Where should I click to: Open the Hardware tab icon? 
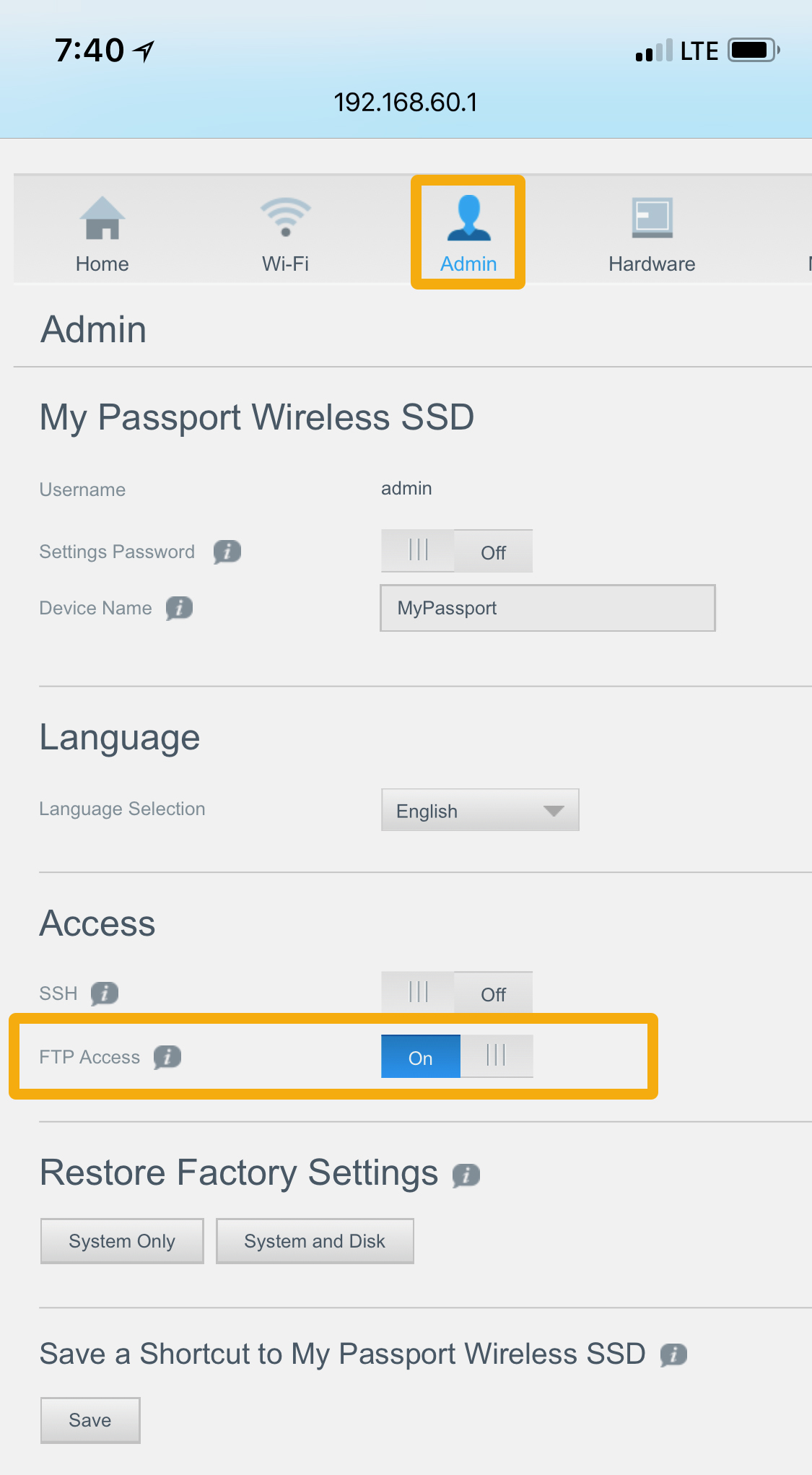(652, 218)
